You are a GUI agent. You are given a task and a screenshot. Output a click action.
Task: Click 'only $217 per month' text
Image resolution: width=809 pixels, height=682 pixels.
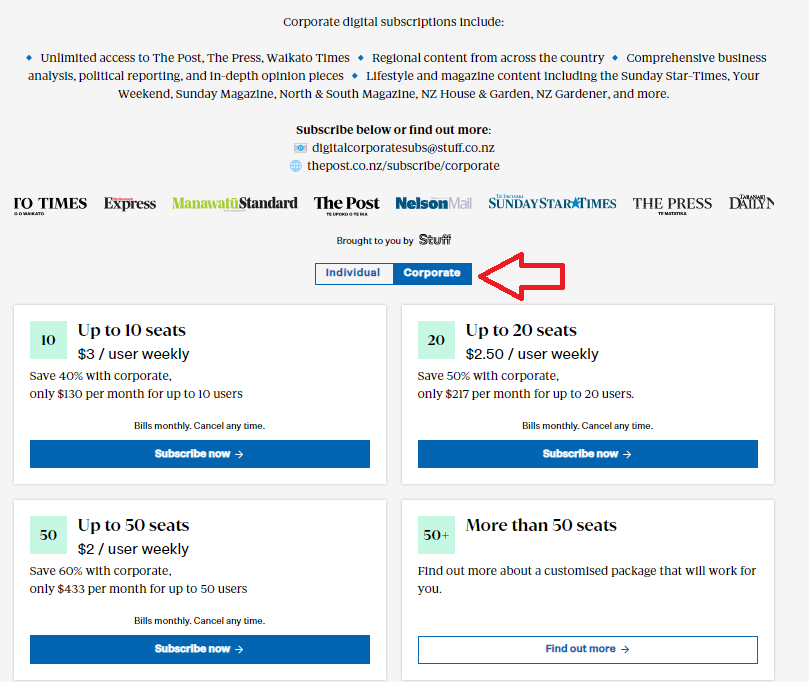(x=475, y=394)
